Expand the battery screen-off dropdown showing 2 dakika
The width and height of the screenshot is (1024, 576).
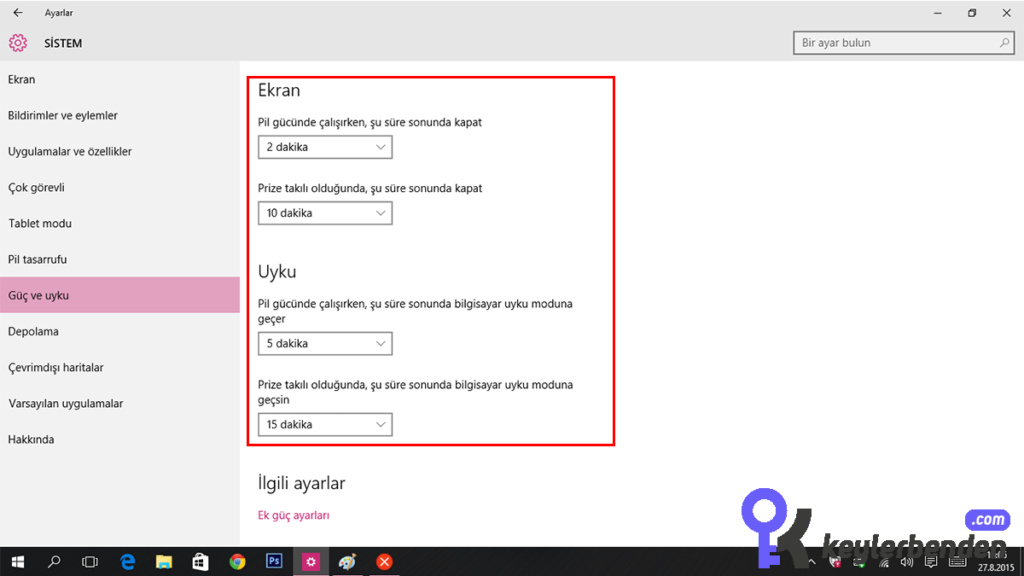tap(325, 147)
